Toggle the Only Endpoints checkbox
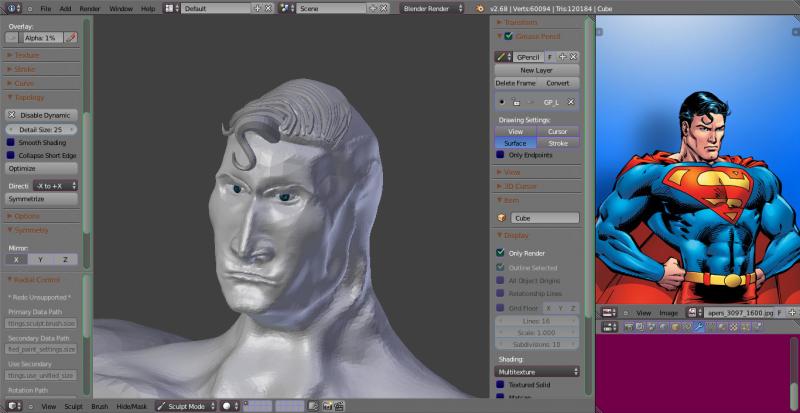The image size is (800, 413). (x=501, y=155)
